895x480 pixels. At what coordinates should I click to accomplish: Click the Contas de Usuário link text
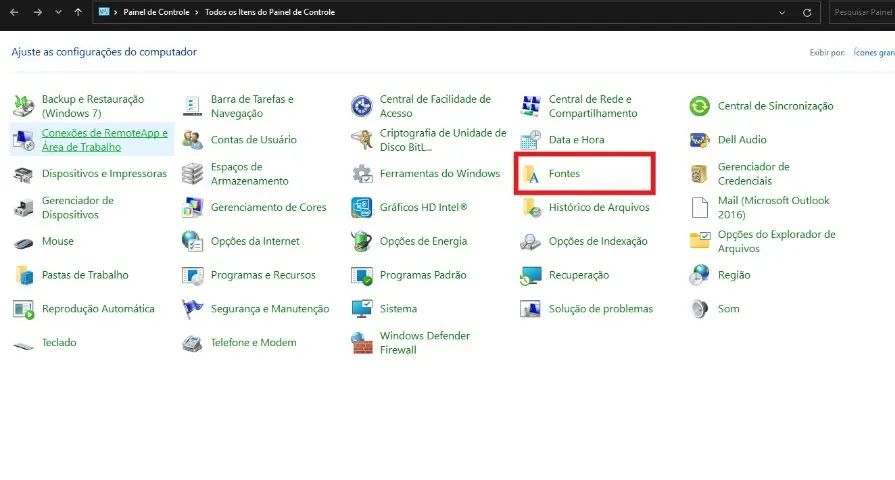pyautogui.click(x=253, y=140)
